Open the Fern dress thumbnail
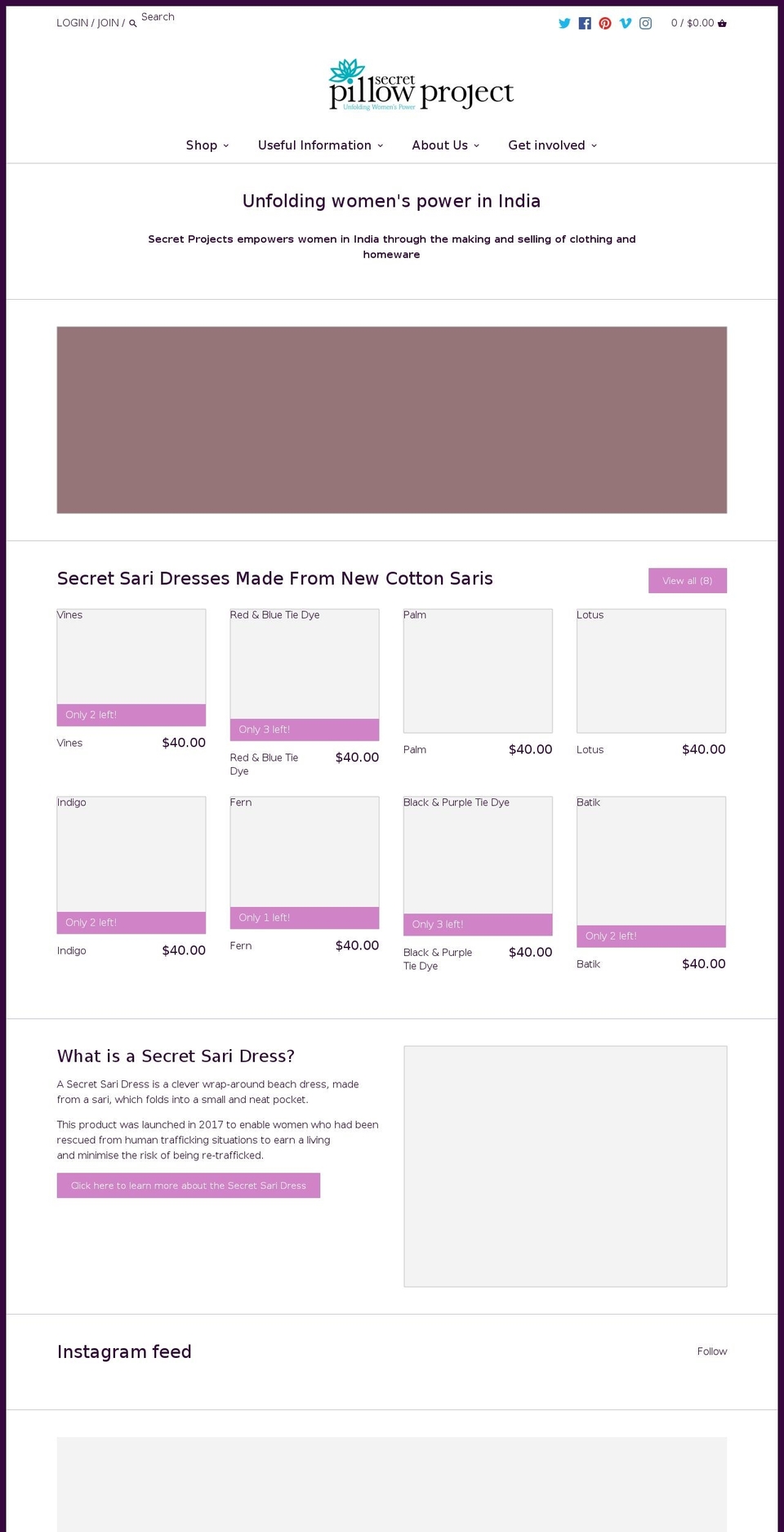 (305, 862)
